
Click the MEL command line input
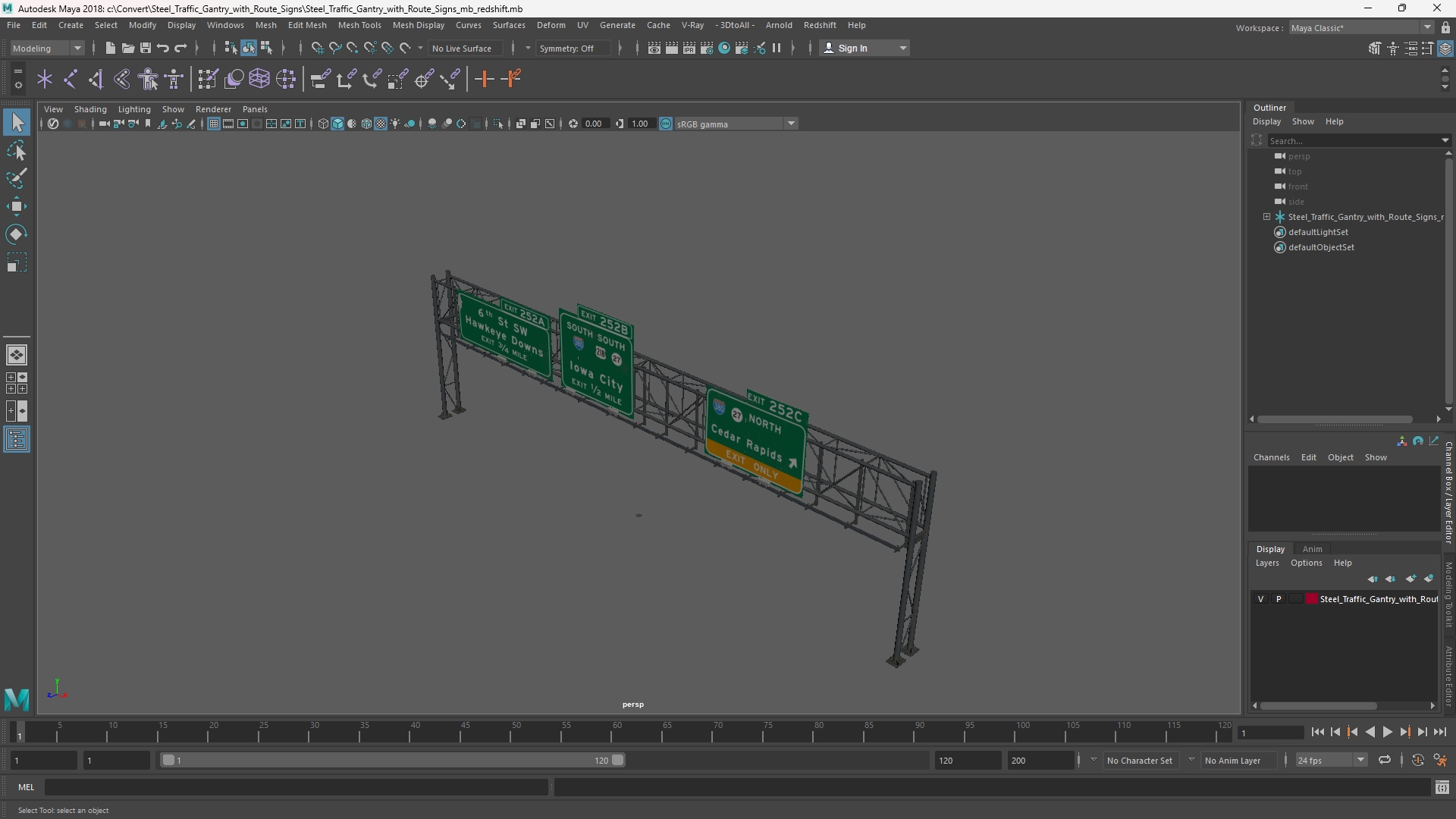[x=297, y=787]
